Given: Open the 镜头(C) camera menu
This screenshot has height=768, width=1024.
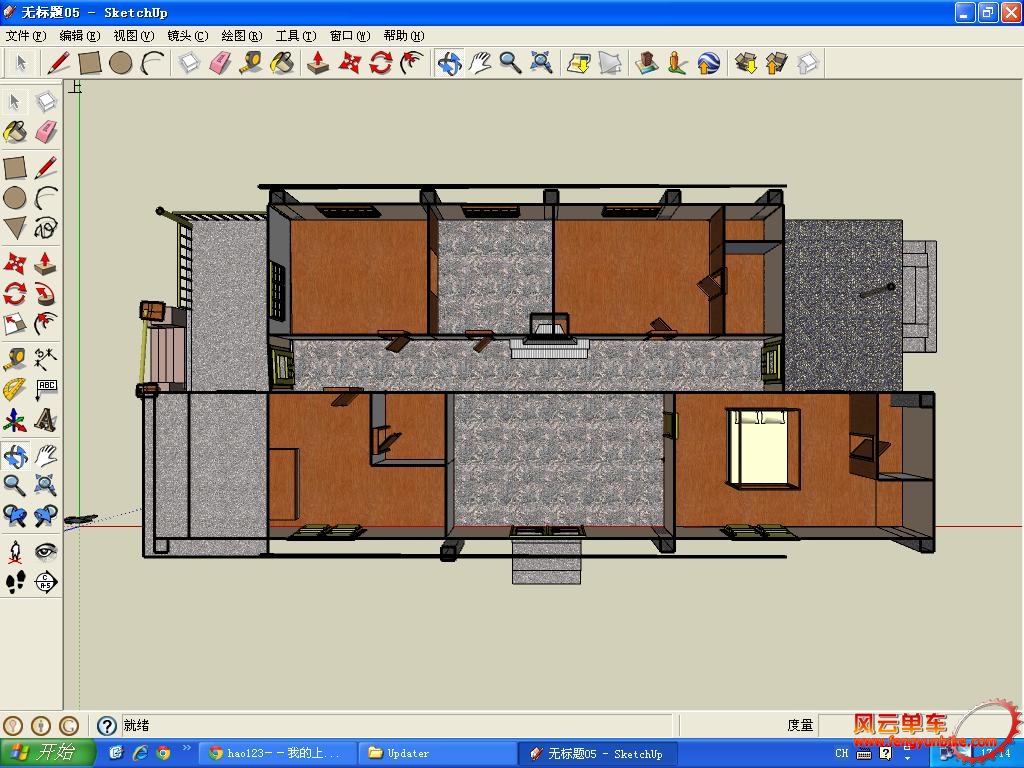Looking at the screenshot, I should click(x=187, y=36).
